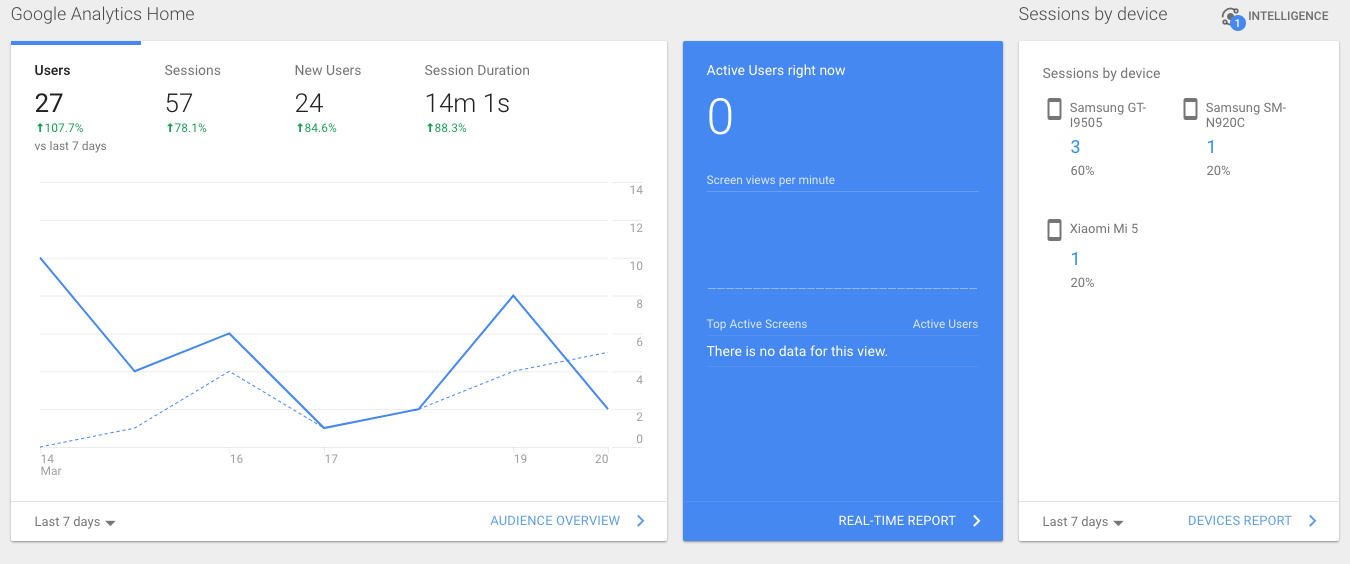This screenshot has height=564, width=1350.
Task: Click the 20% share under Xiaomi Mi 5
Action: pyautogui.click(x=1082, y=283)
